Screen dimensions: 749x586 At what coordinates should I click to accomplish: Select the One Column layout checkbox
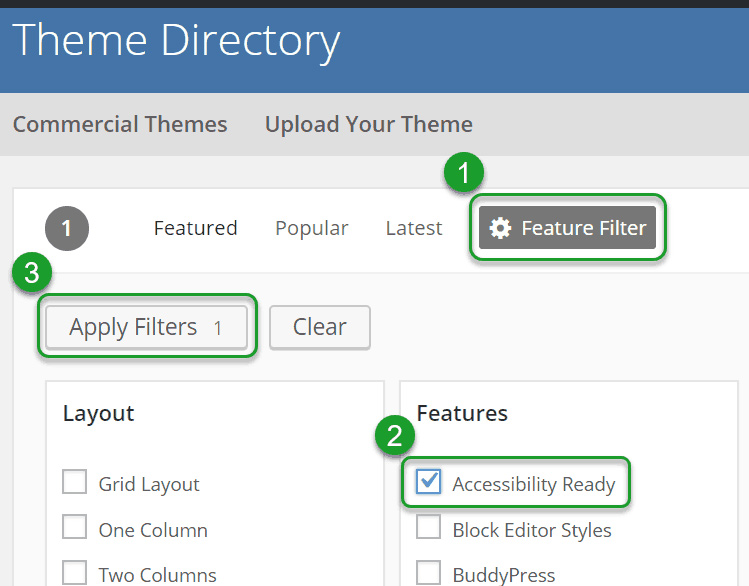pyautogui.click(x=75, y=527)
